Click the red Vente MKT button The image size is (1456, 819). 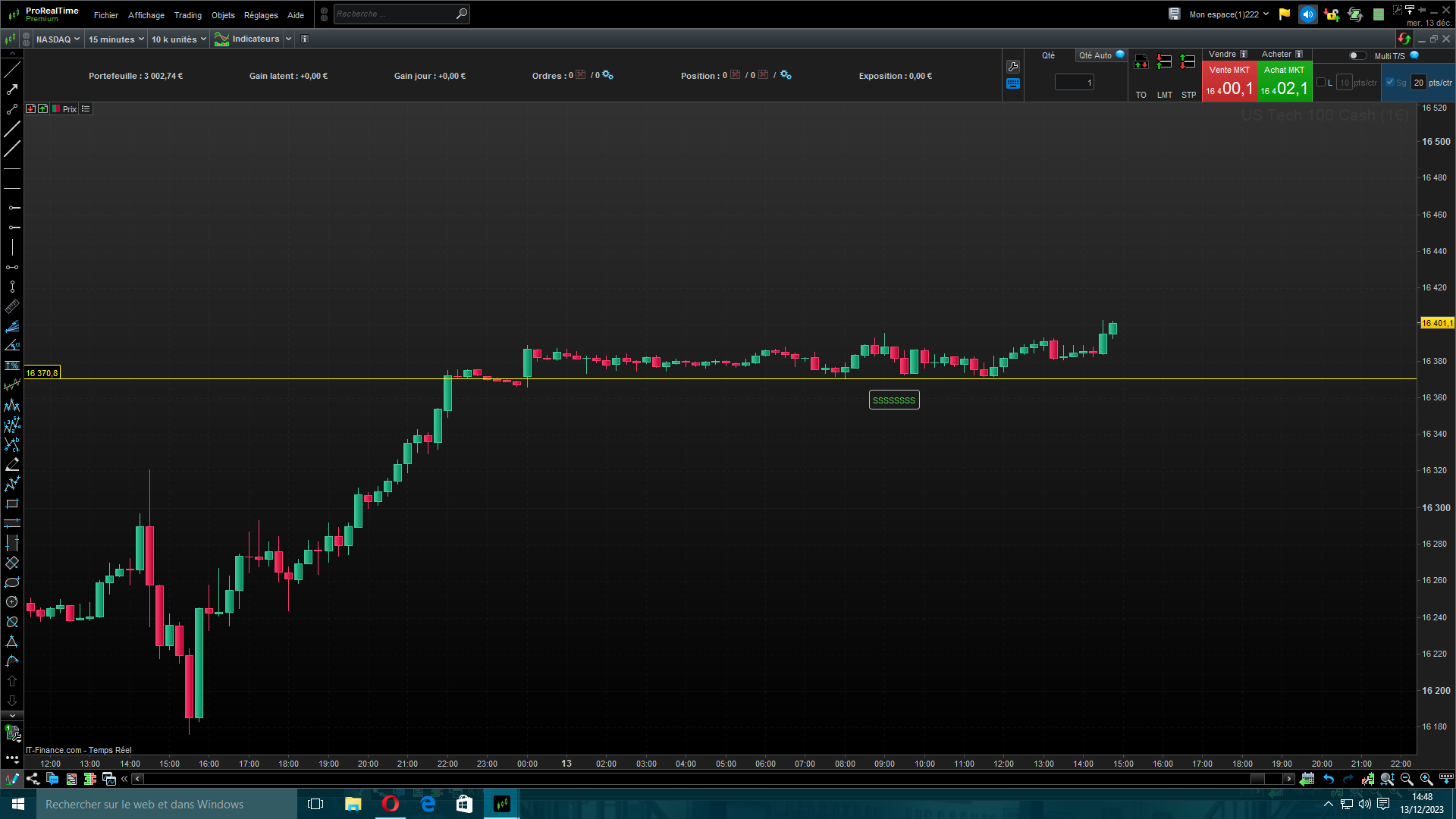click(1229, 82)
